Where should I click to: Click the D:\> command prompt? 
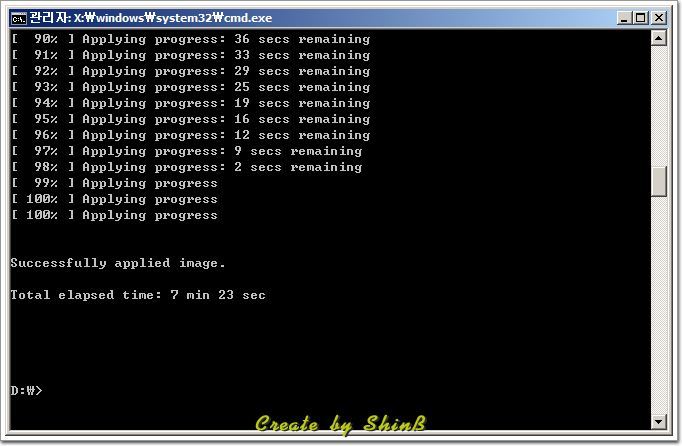point(27,390)
